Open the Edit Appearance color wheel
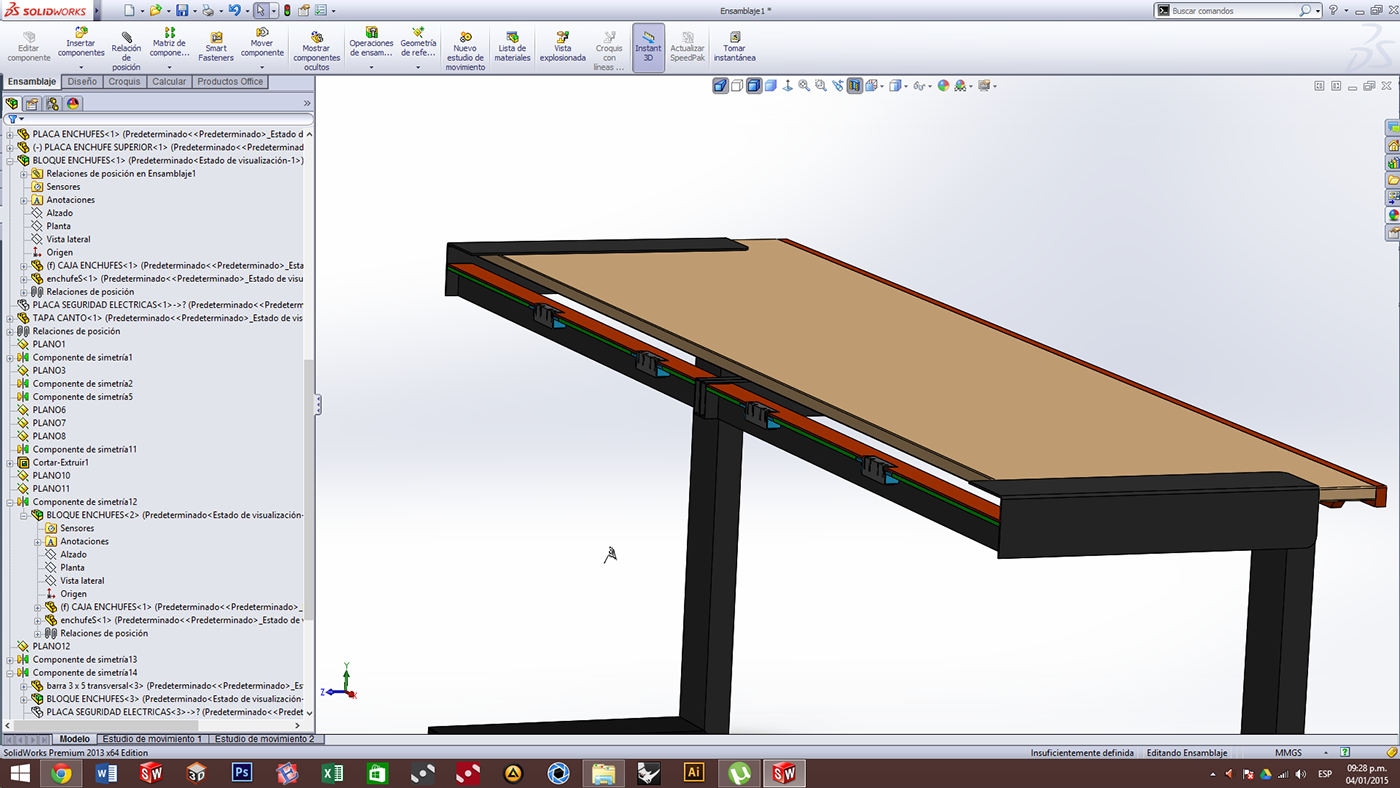This screenshot has height=788, width=1400. [x=943, y=86]
